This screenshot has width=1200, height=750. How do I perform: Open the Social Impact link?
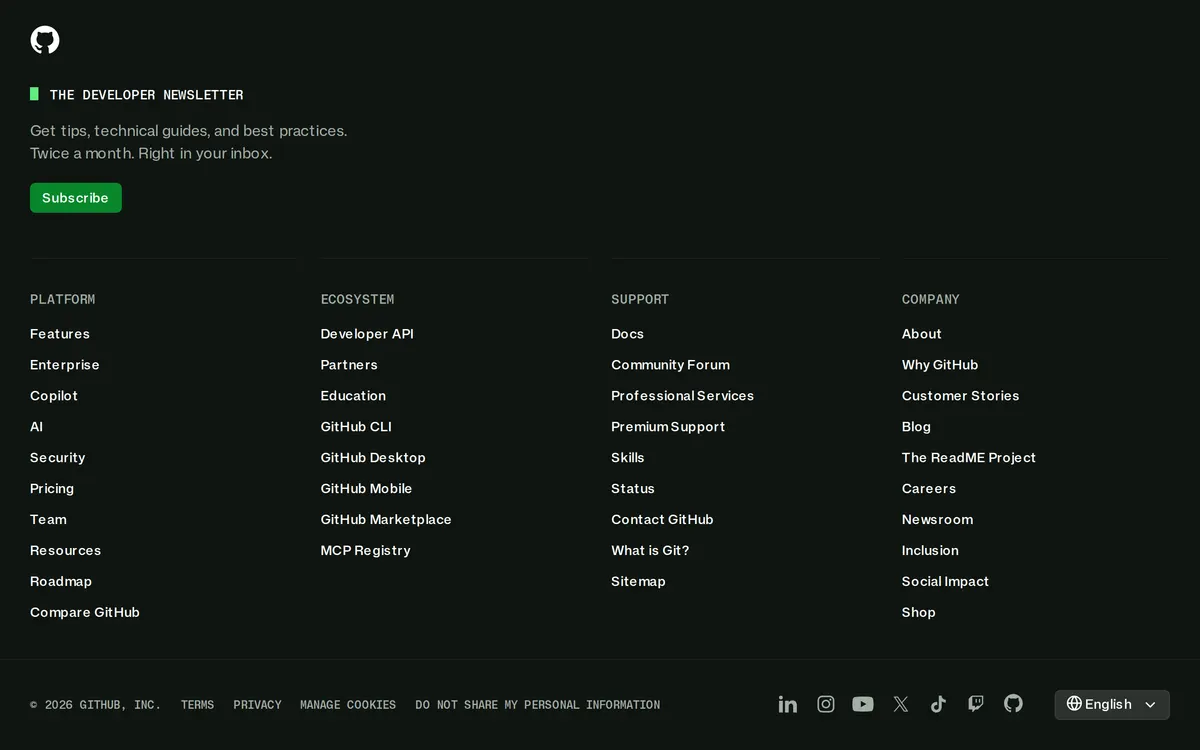click(x=945, y=582)
